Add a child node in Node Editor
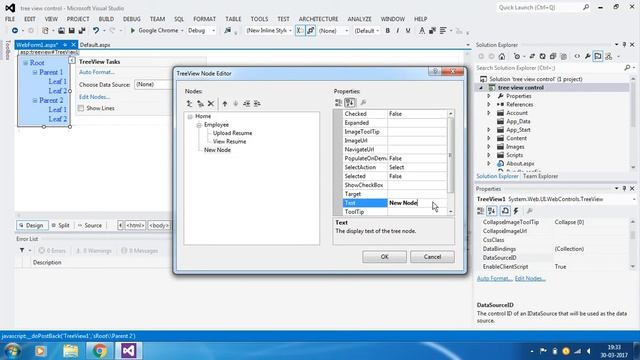Image resolution: width=640 pixels, height=360 pixels. point(200,104)
